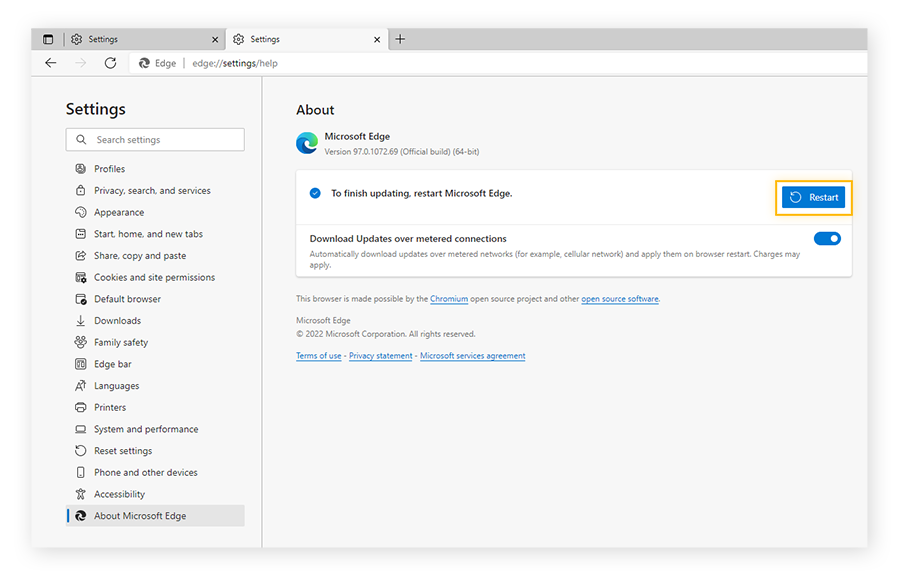Go to Downloads settings

click(155, 321)
